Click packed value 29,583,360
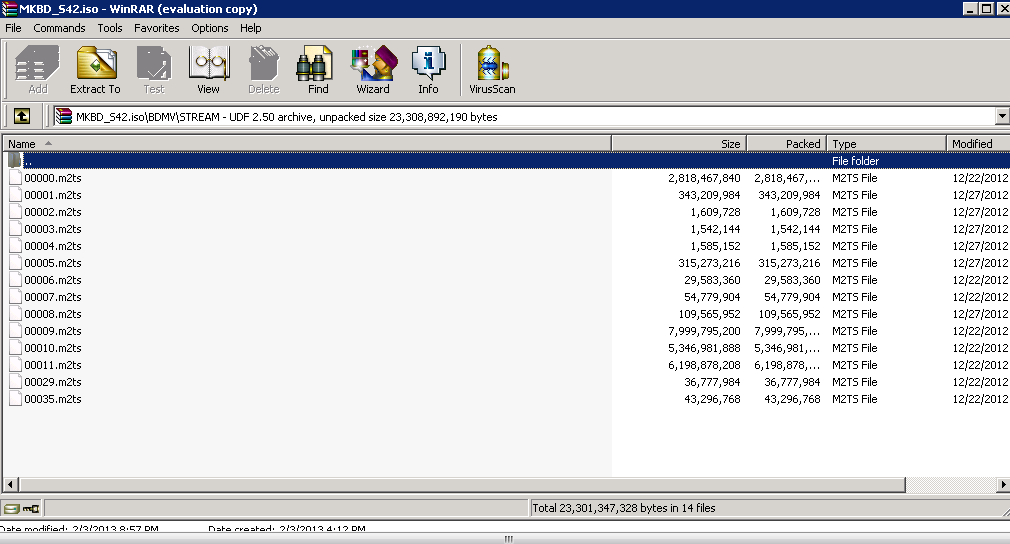This screenshot has height=544, width=1010. (792, 280)
